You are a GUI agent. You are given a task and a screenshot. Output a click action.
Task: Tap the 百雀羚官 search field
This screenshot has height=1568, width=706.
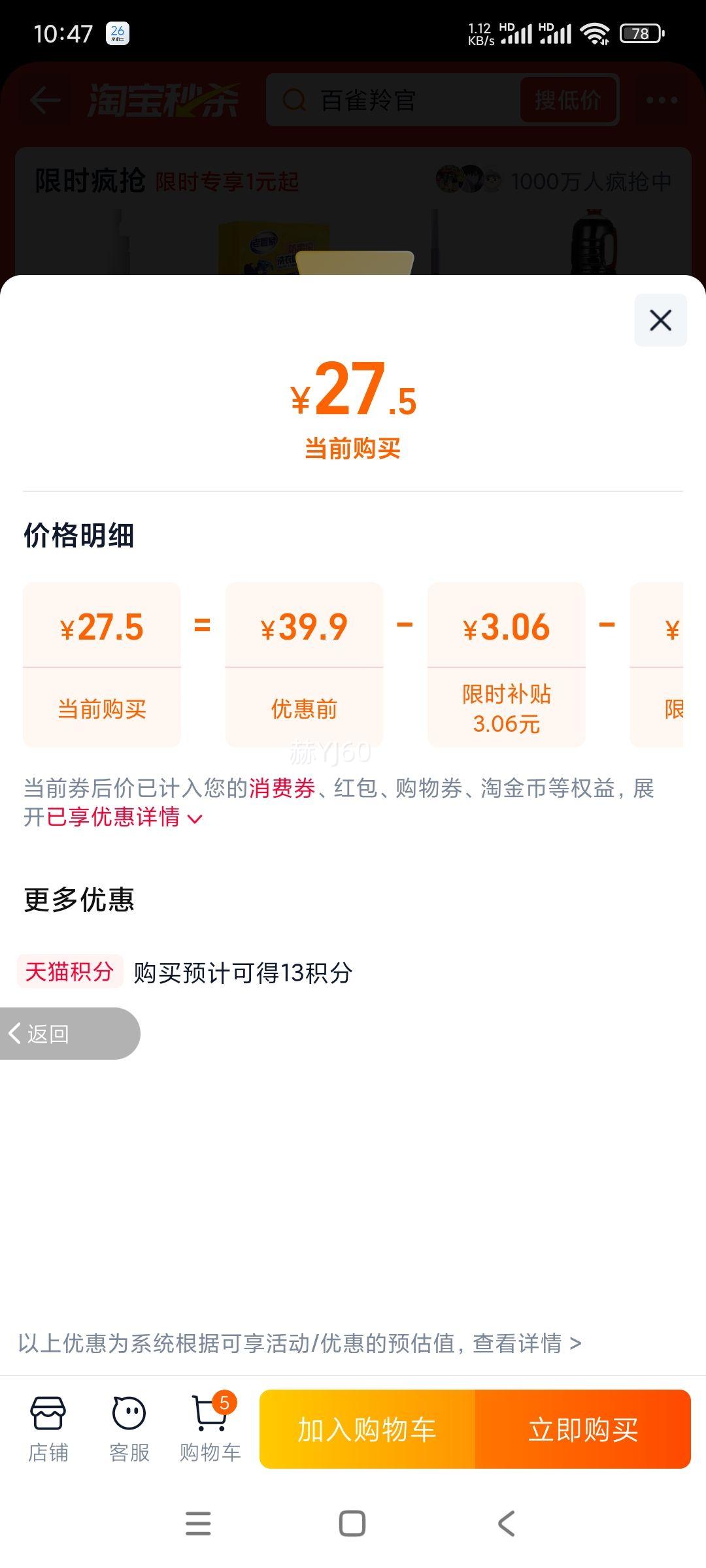pos(394,100)
